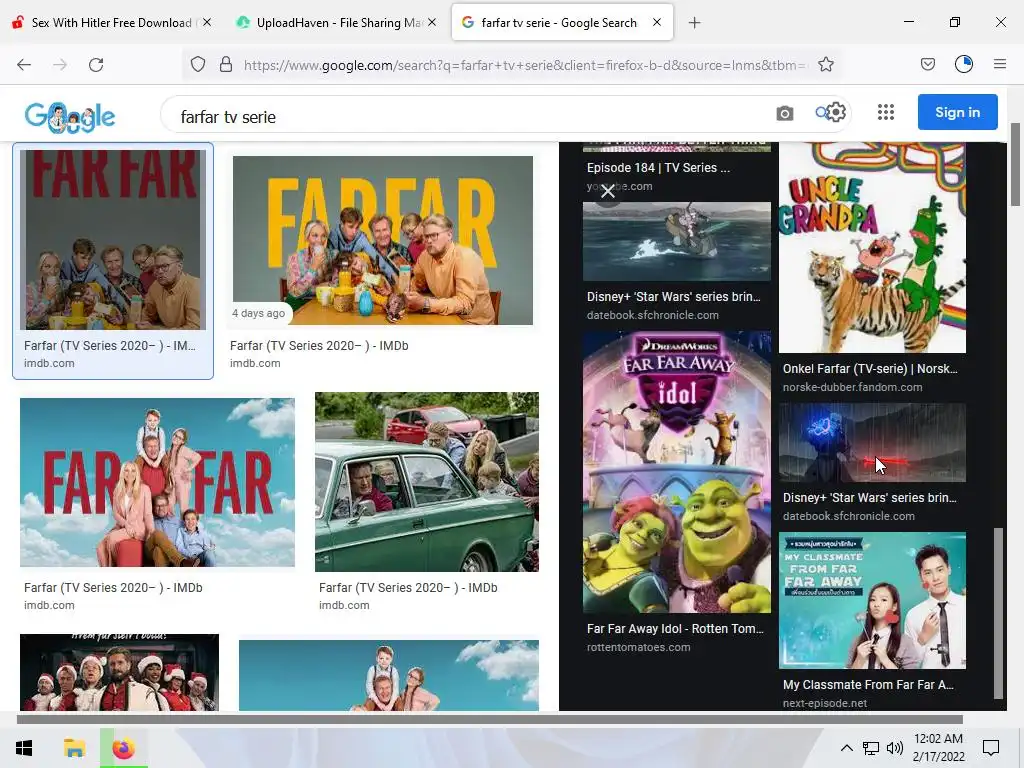Viewport: 1024px width, 768px height.
Task: Show hidden system tray icons
Action: pos(846,748)
